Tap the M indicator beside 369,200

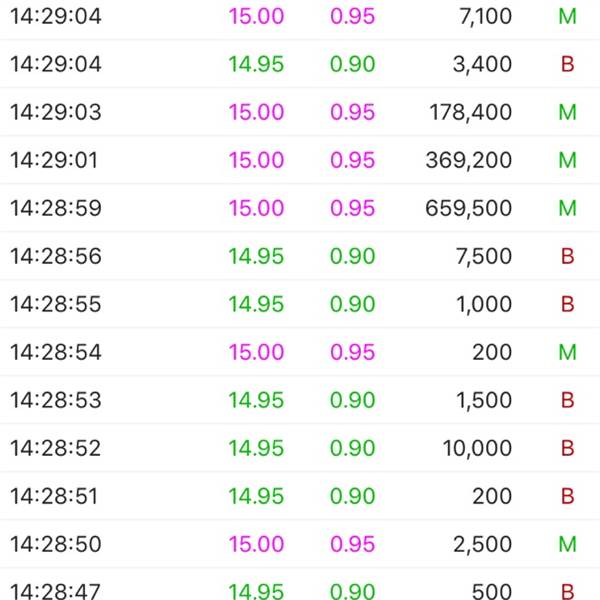click(567, 160)
